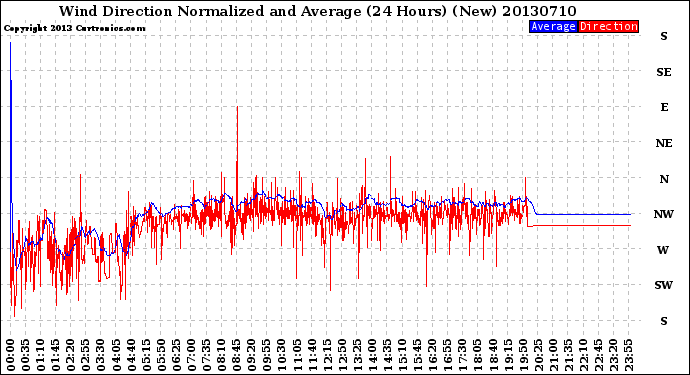Image resolution: width=690 pixels, height=375 pixels.
Task: Click the 08:45 time axis label
Action: coord(237,355)
